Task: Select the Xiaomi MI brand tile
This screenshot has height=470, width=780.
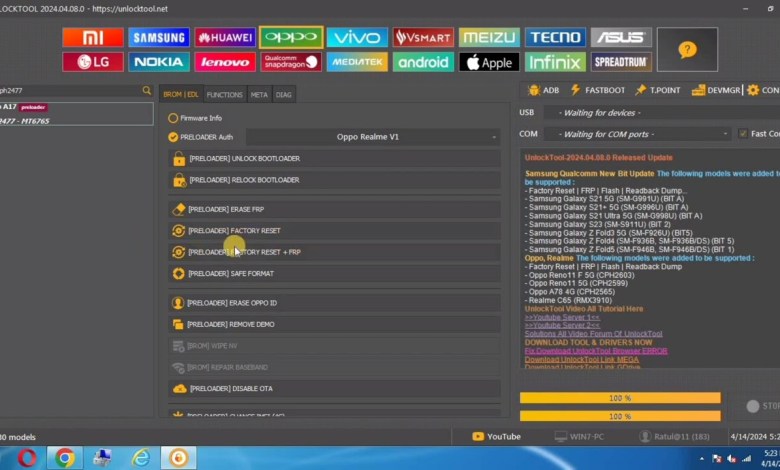Action: (x=93, y=37)
